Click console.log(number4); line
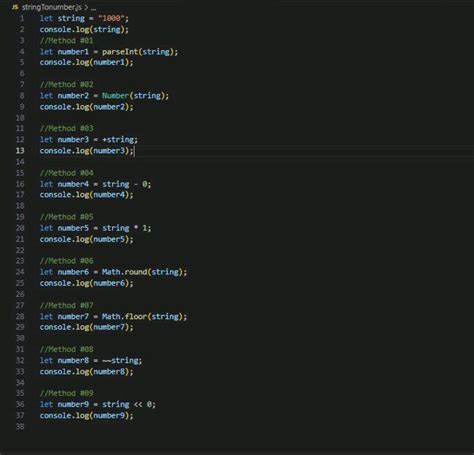This screenshot has height=455, width=474. 86,195
